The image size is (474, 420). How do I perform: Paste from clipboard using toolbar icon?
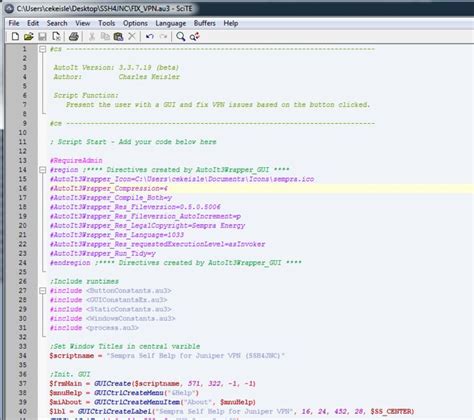click(x=118, y=36)
